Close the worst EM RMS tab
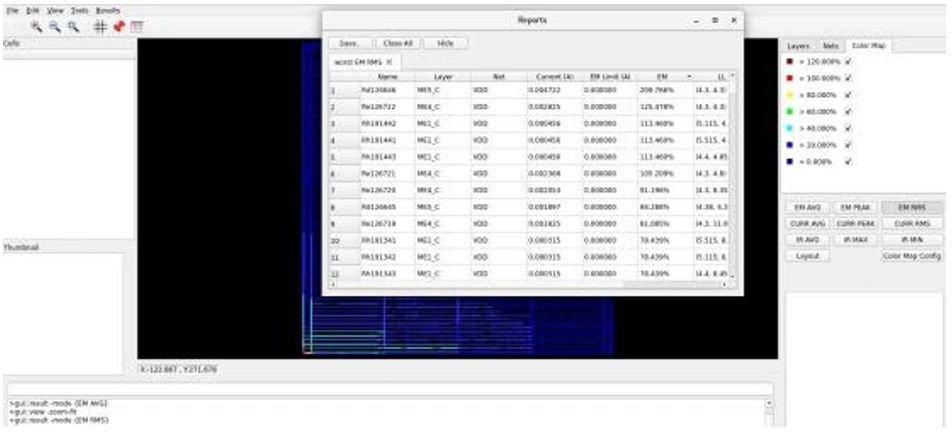The image size is (952, 433). pyautogui.click(x=389, y=62)
